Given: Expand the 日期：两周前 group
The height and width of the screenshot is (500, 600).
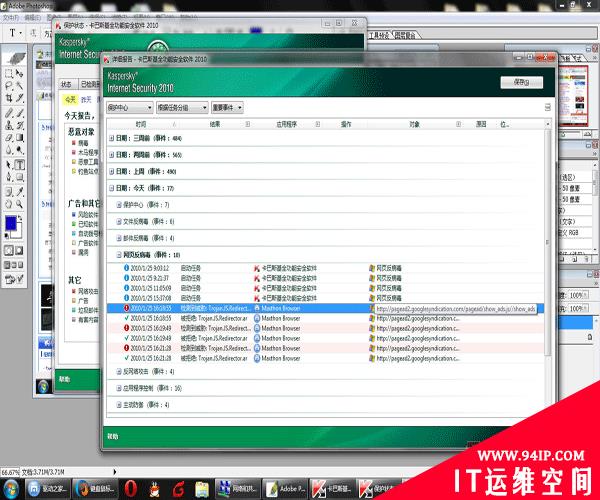Looking at the screenshot, I should [111, 155].
